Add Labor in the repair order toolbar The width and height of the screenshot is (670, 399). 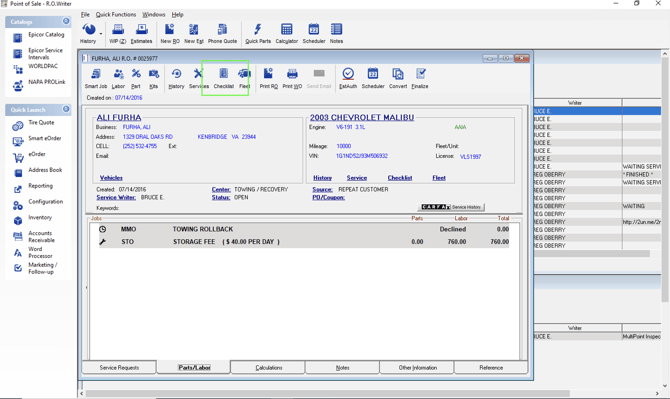click(x=118, y=79)
